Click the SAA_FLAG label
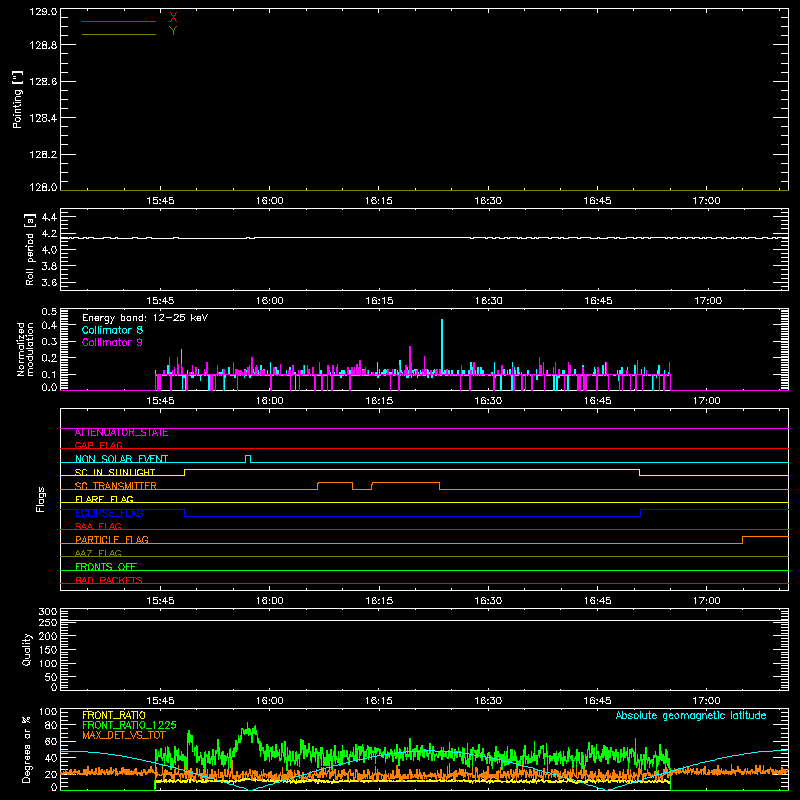This screenshot has width=800, height=800. point(98,526)
